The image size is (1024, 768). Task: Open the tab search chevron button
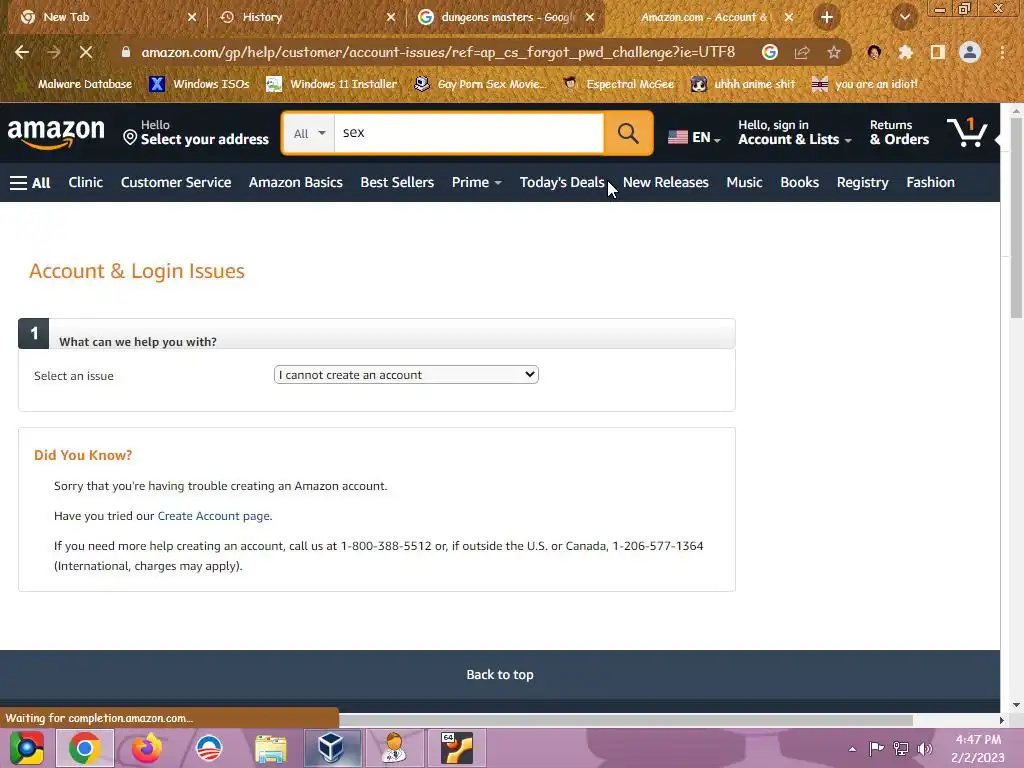pyautogui.click(x=905, y=17)
